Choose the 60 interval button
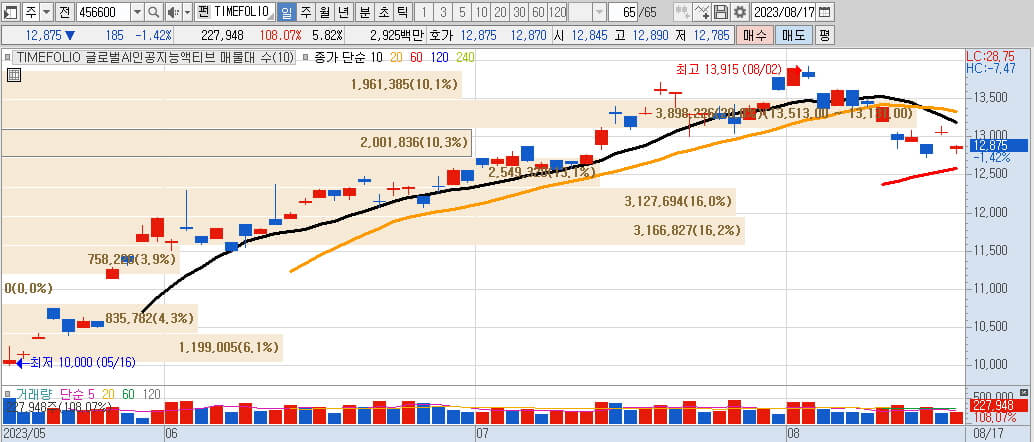The width and height of the screenshot is (1034, 442). (x=538, y=11)
